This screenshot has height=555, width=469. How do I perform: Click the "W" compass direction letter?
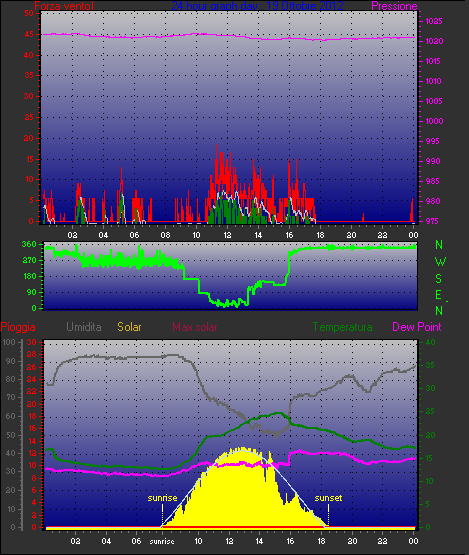440,262
